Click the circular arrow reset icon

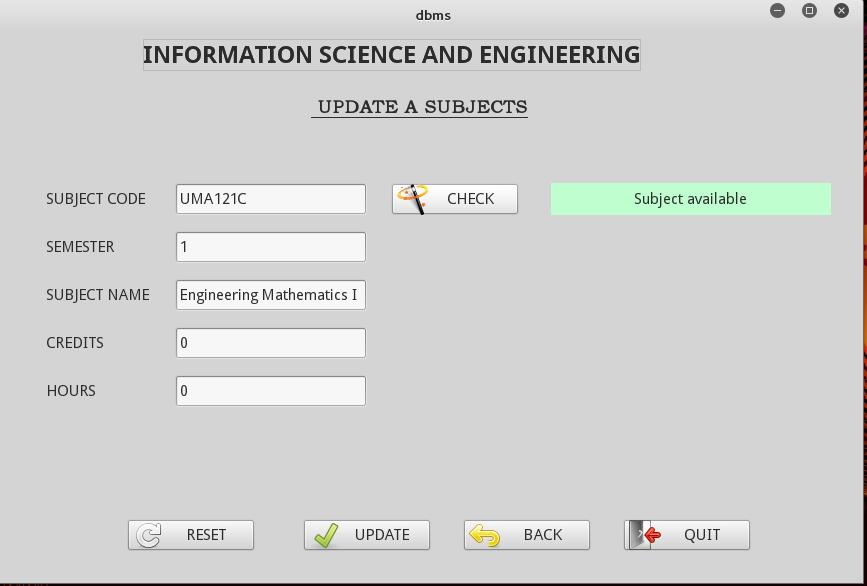click(149, 535)
